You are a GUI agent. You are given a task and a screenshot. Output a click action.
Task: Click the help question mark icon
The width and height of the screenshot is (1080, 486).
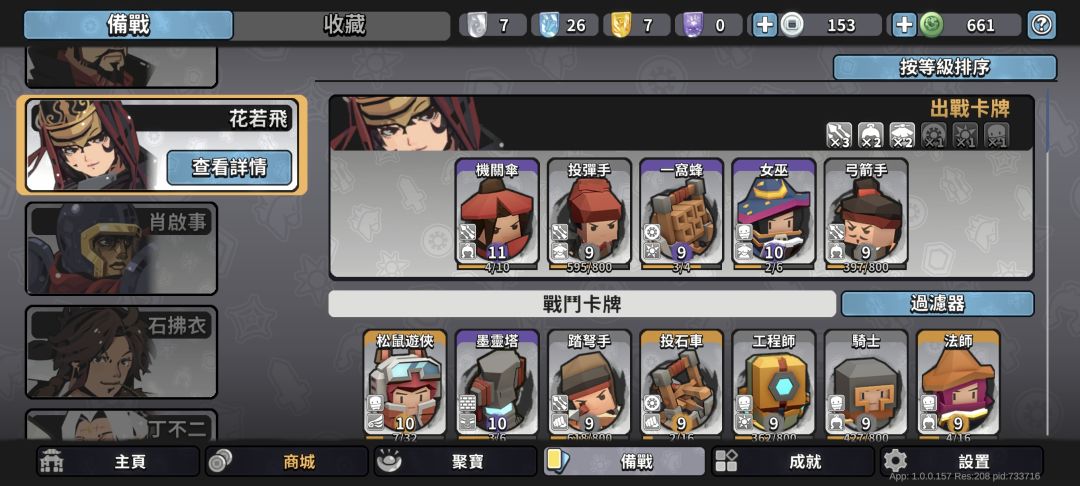pyautogui.click(x=1041, y=25)
